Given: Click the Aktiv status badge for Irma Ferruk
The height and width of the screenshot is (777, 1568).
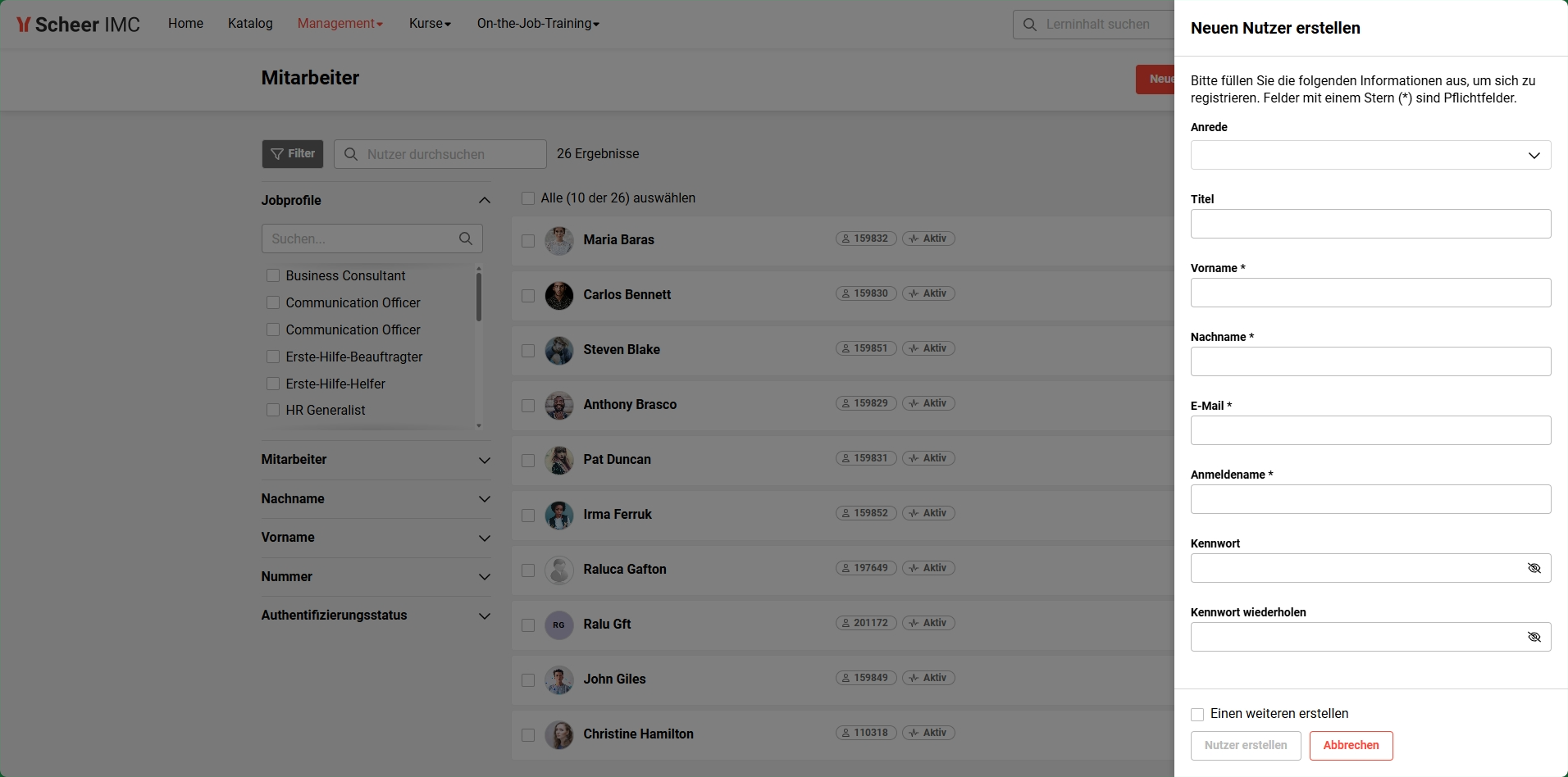Looking at the screenshot, I should 928,513.
